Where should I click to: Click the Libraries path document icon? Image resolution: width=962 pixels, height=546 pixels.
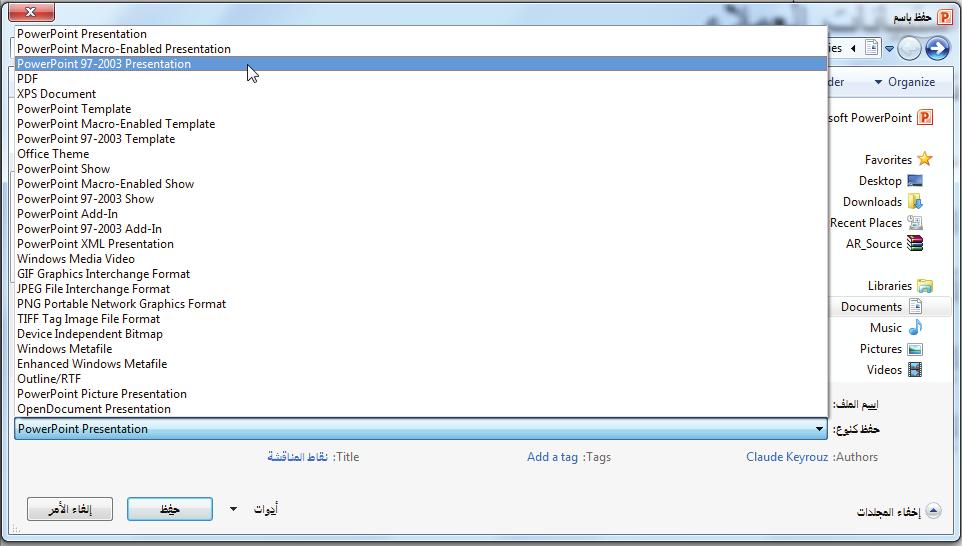[x=872, y=47]
